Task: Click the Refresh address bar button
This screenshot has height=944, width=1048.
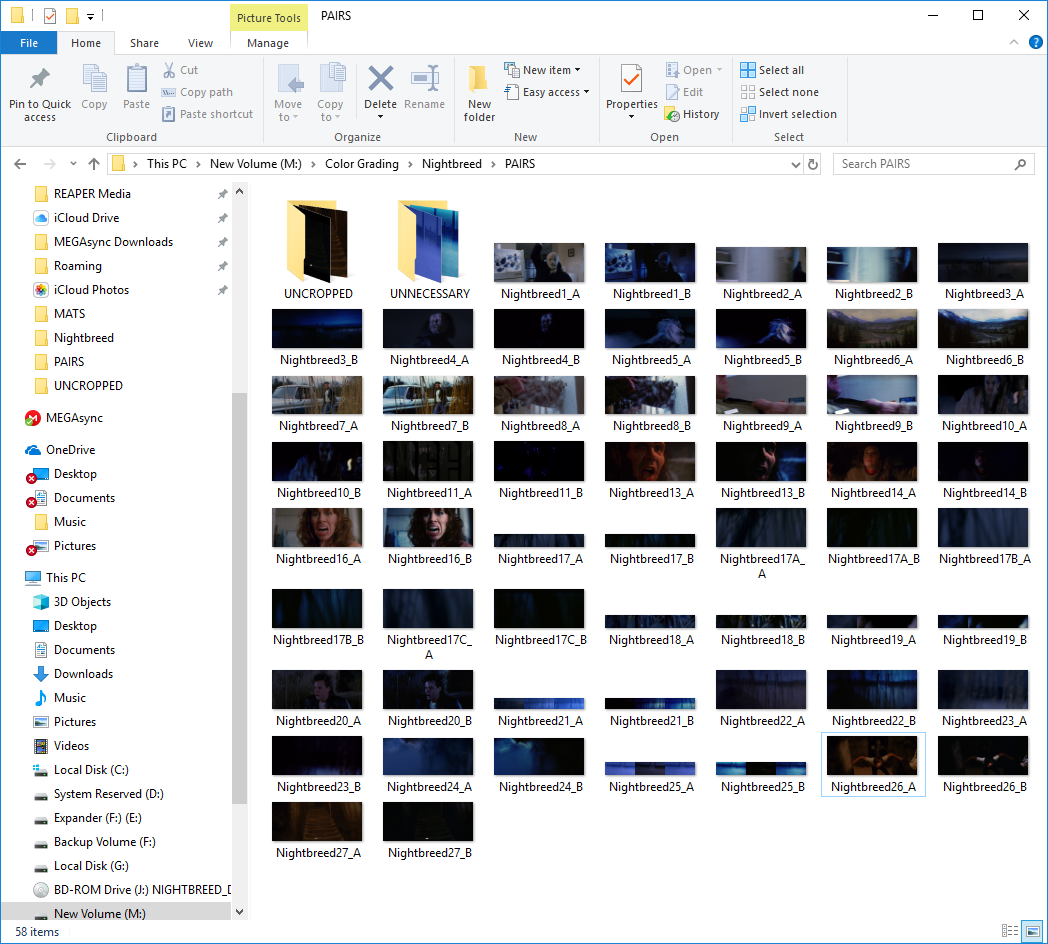Action: pyautogui.click(x=813, y=164)
